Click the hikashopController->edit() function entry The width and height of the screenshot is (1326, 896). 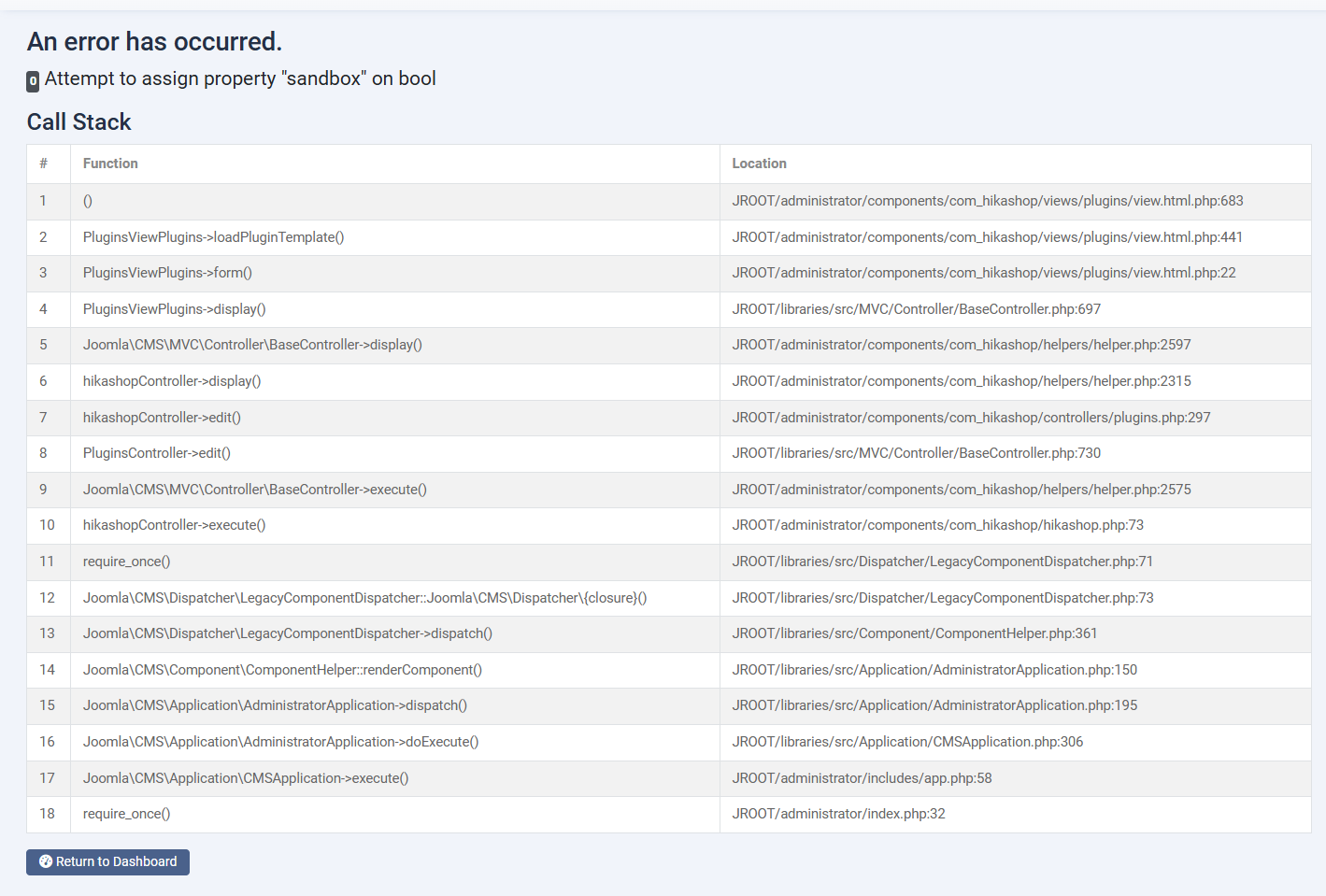point(162,418)
